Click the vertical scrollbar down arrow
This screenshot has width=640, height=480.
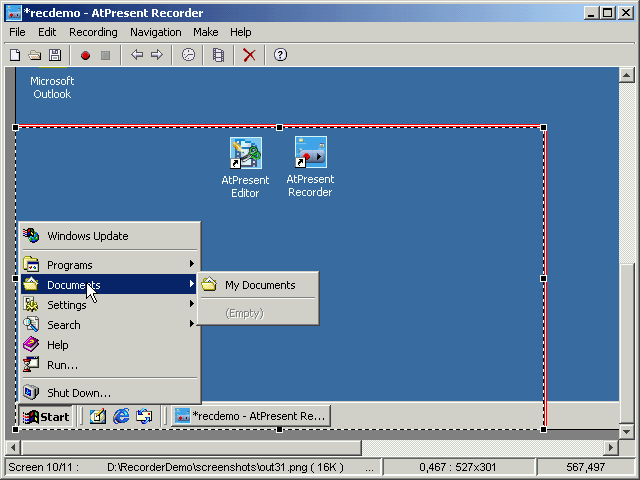pos(627,431)
